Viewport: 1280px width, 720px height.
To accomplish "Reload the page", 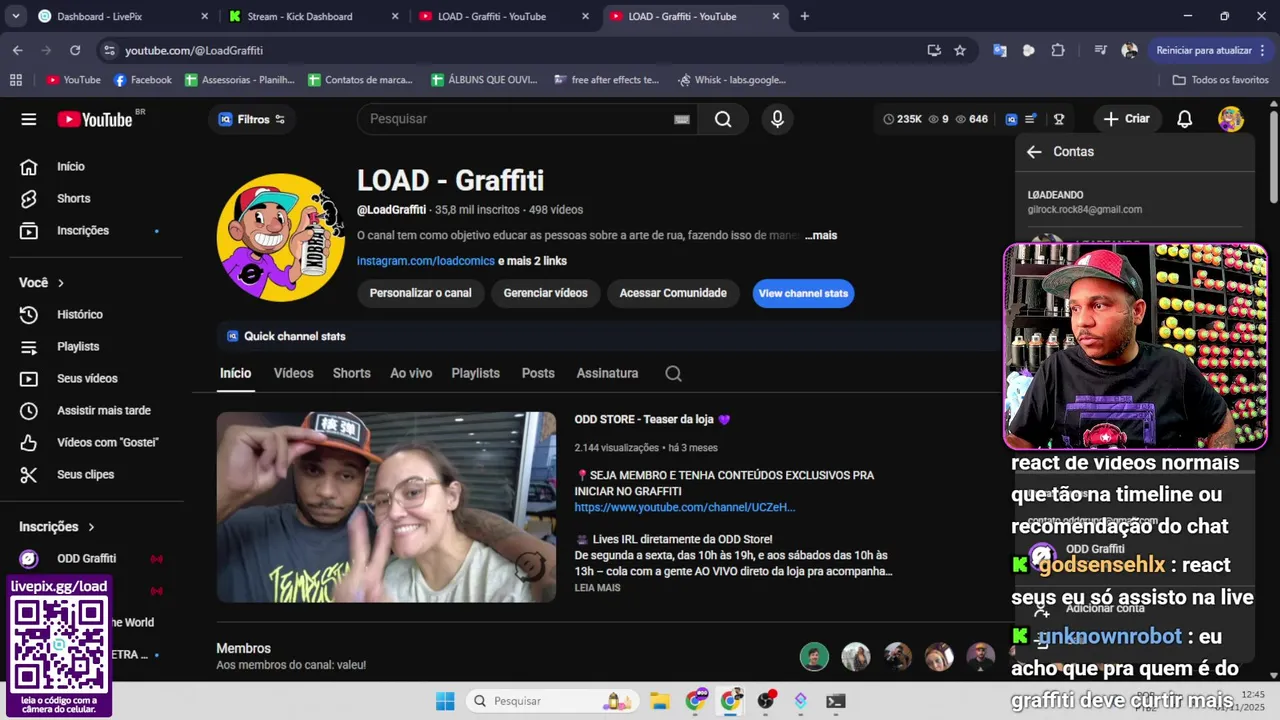I will pos(75,50).
